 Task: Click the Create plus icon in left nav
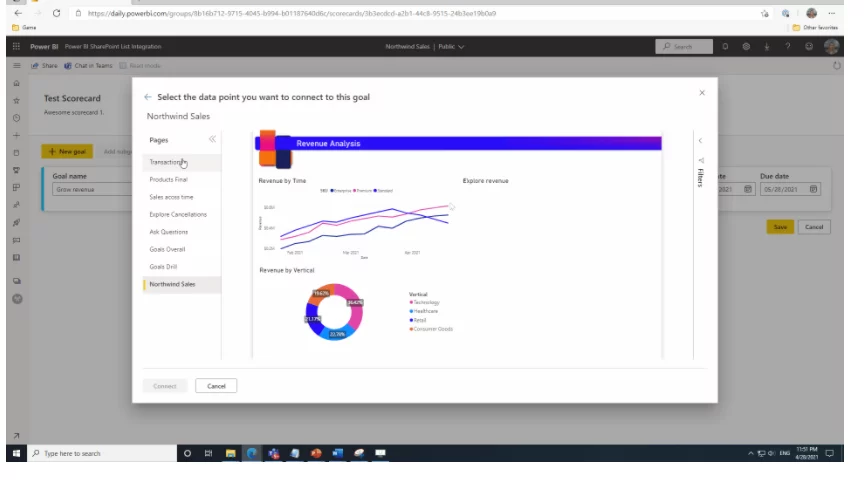(17, 135)
